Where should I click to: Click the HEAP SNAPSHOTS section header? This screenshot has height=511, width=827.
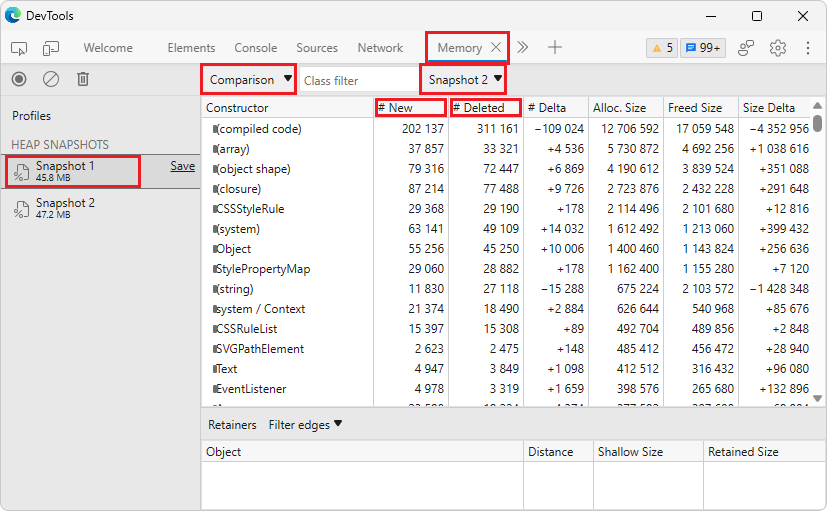[x=60, y=144]
